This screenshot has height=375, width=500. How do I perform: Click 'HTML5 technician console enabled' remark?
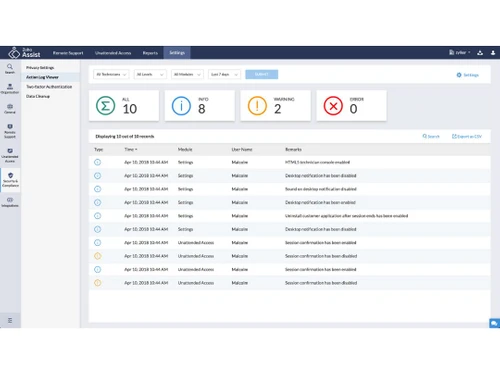pyautogui.click(x=317, y=162)
